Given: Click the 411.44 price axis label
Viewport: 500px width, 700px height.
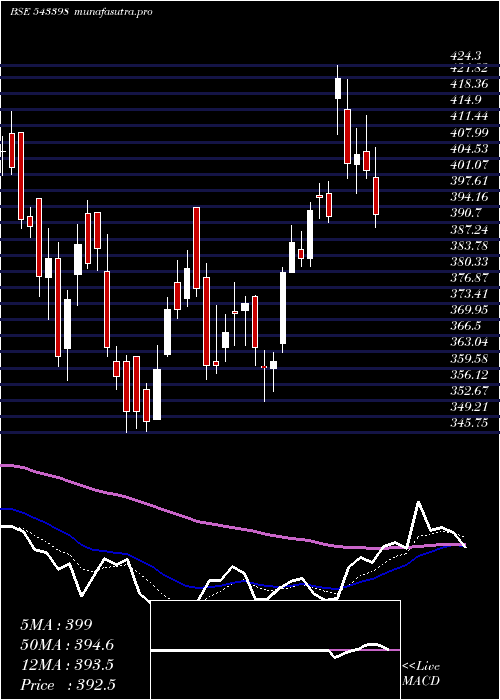Looking at the screenshot, I should click(469, 116).
